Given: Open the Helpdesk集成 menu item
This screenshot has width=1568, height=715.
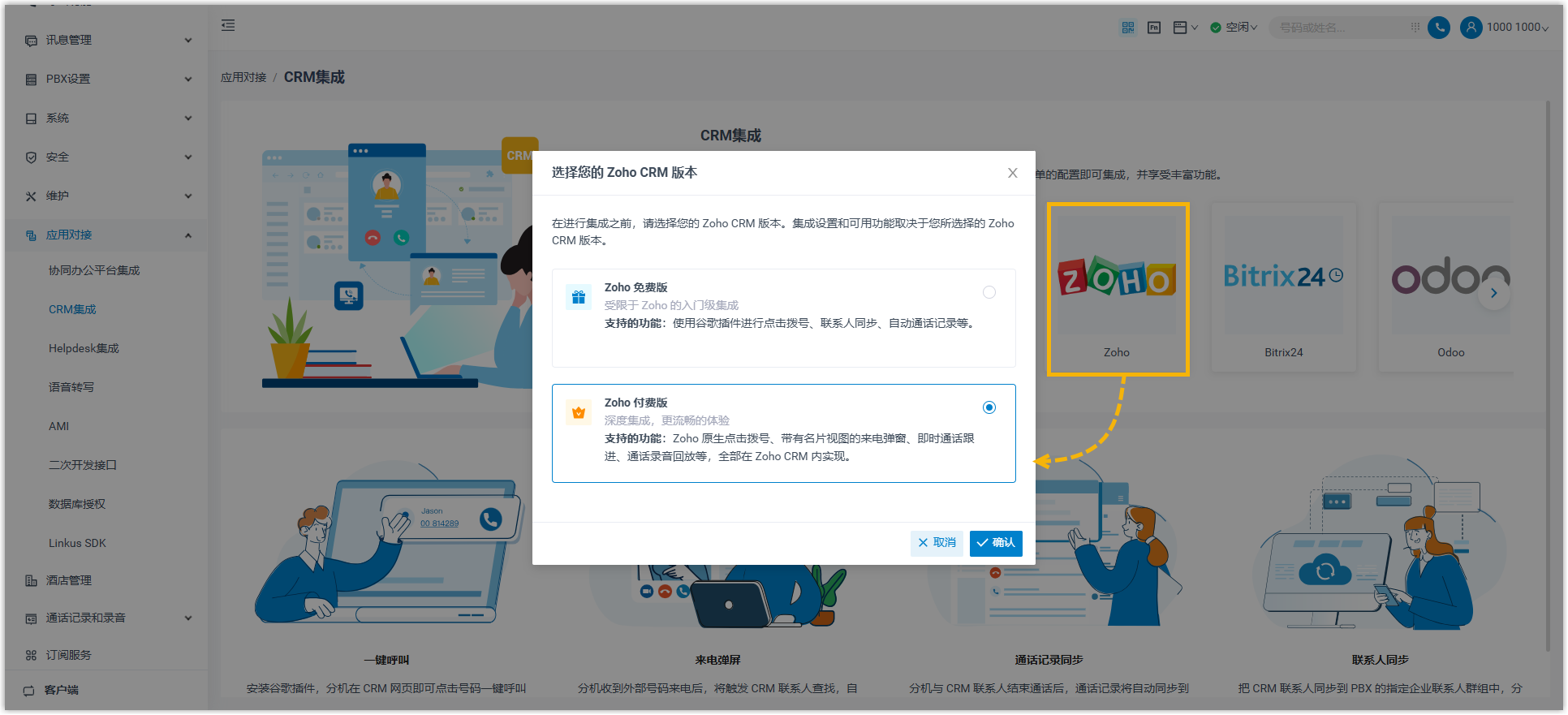Looking at the screenshot, I should pyautogui.click(x=84, y=348).
